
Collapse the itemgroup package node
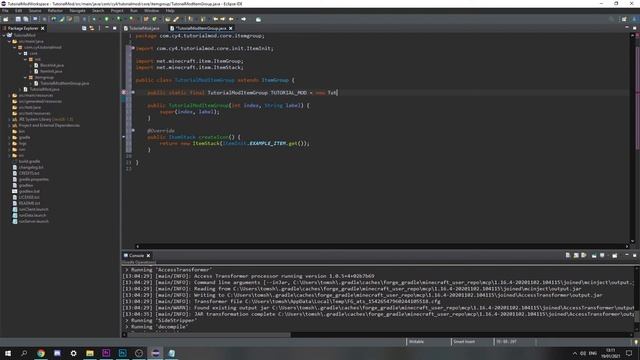click(x=25, y=78)
